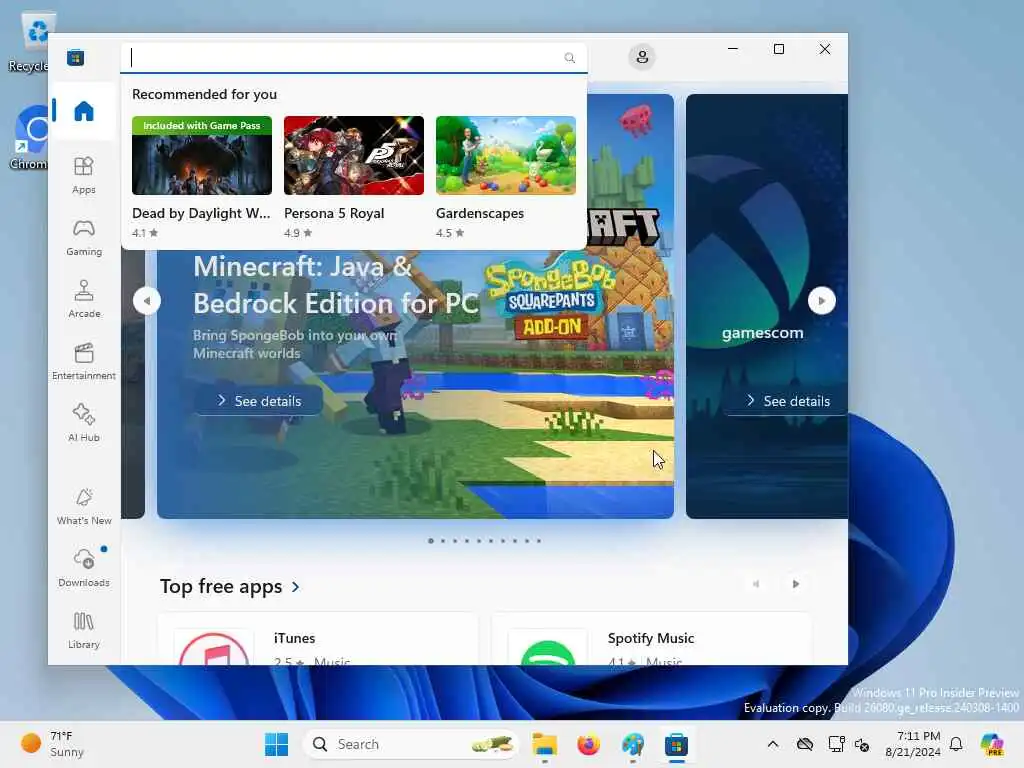Open notification bell in the taskbar
This screenshot has width=1024, height=768.
[x=956, y=744]
